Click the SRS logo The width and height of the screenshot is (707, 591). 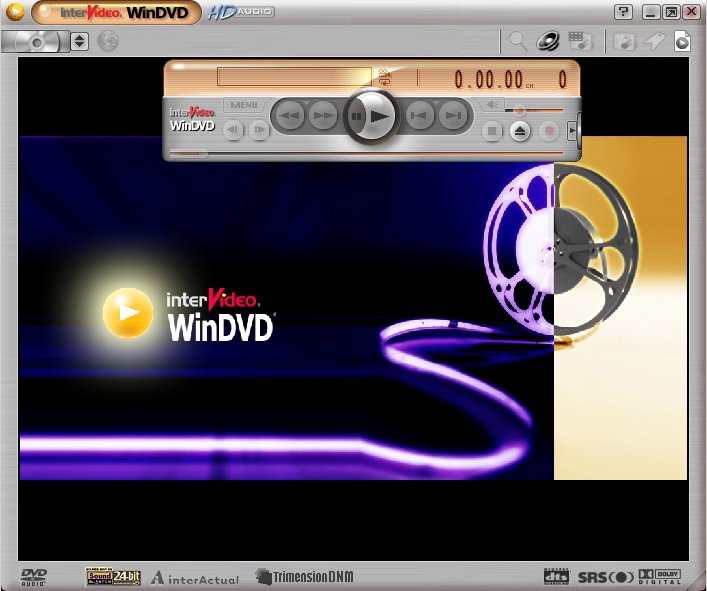click(x=606, y=577)
